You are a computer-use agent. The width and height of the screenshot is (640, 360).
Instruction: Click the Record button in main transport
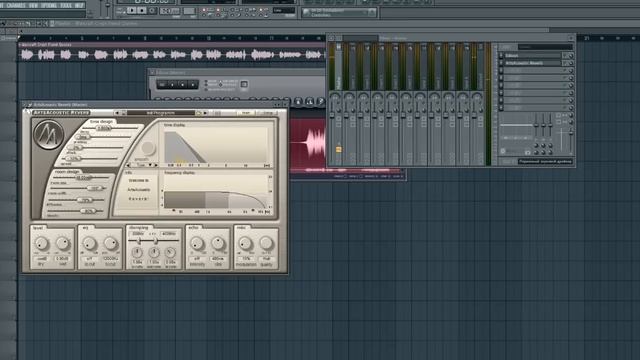tap(152, 11)
